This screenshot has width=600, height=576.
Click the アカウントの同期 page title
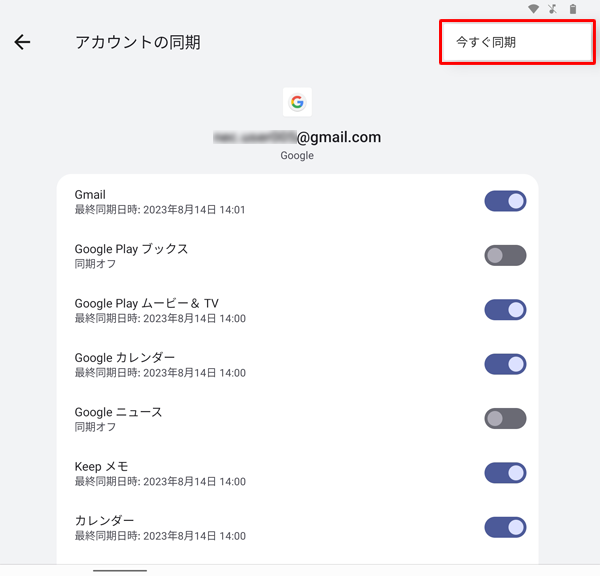(138, 42)
